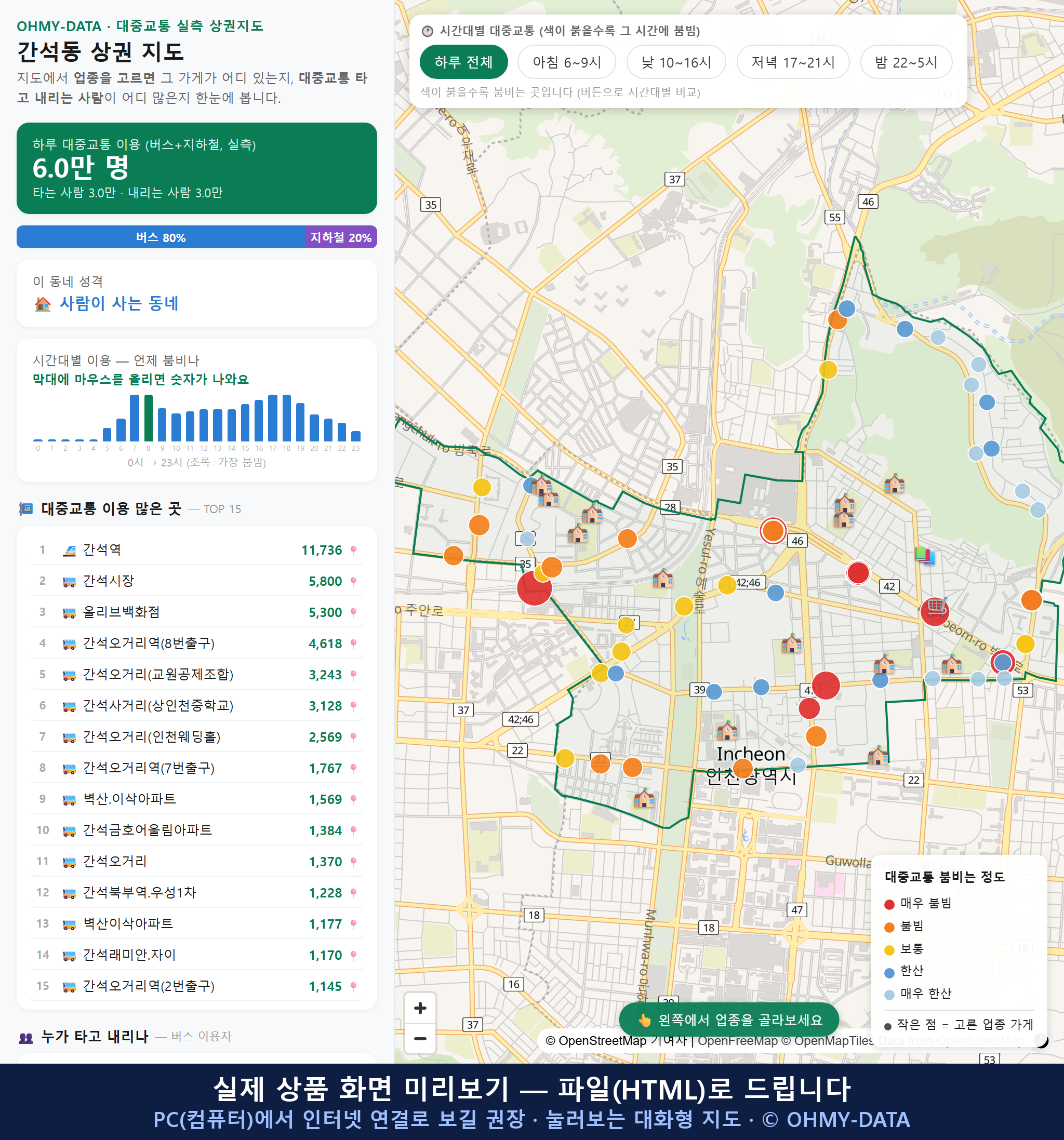The image size is (1064, 1140).
Task: Click the green peak bar at 8시
Action: 149,418
